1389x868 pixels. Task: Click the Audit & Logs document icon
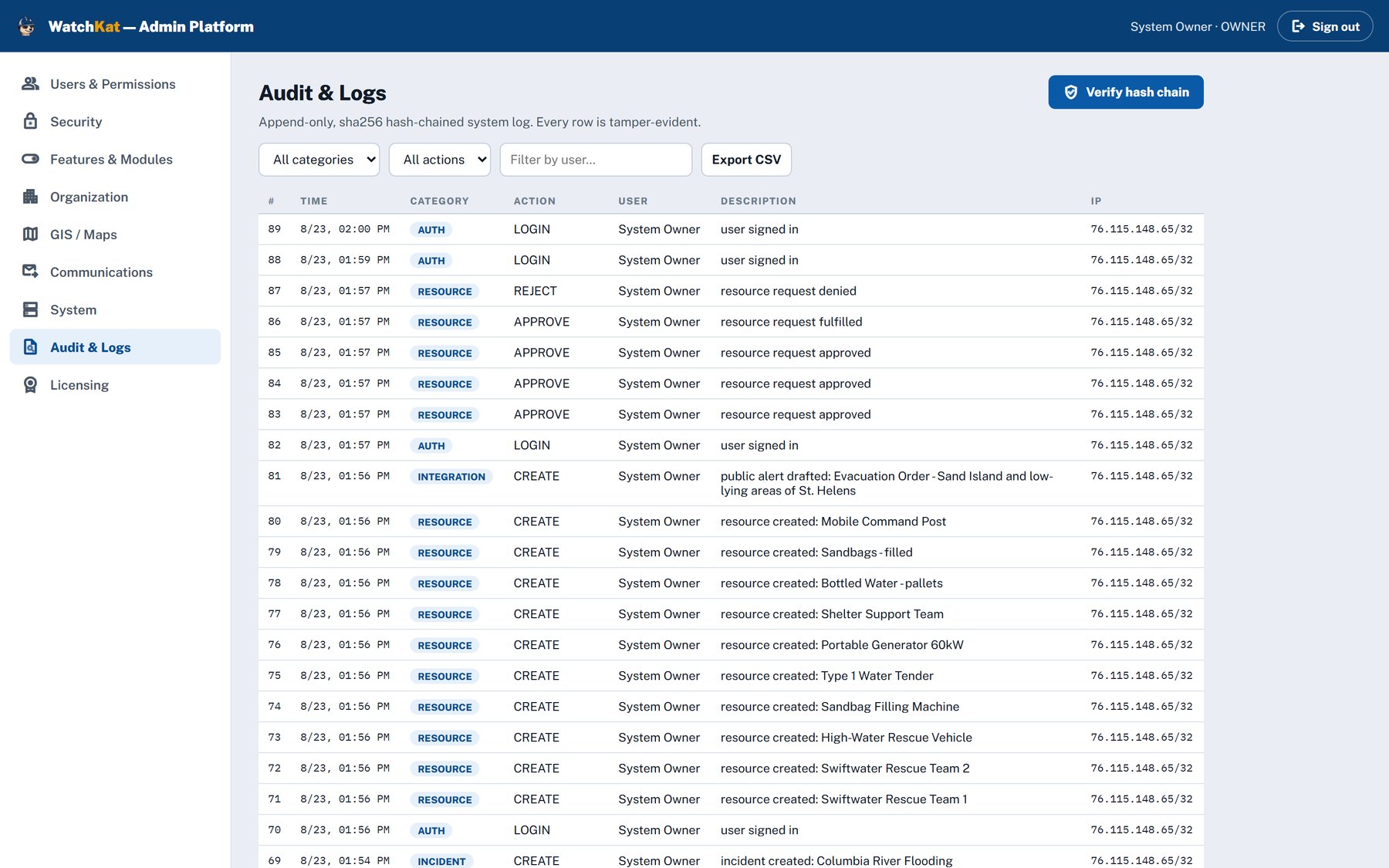click(x=30, y=347)
